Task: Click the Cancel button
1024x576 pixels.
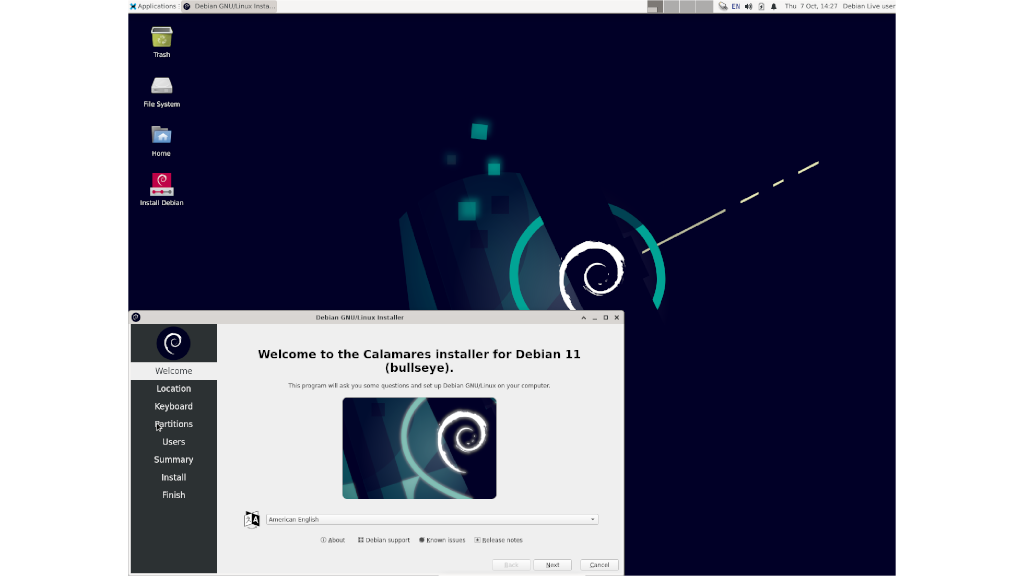Action: 600,565
